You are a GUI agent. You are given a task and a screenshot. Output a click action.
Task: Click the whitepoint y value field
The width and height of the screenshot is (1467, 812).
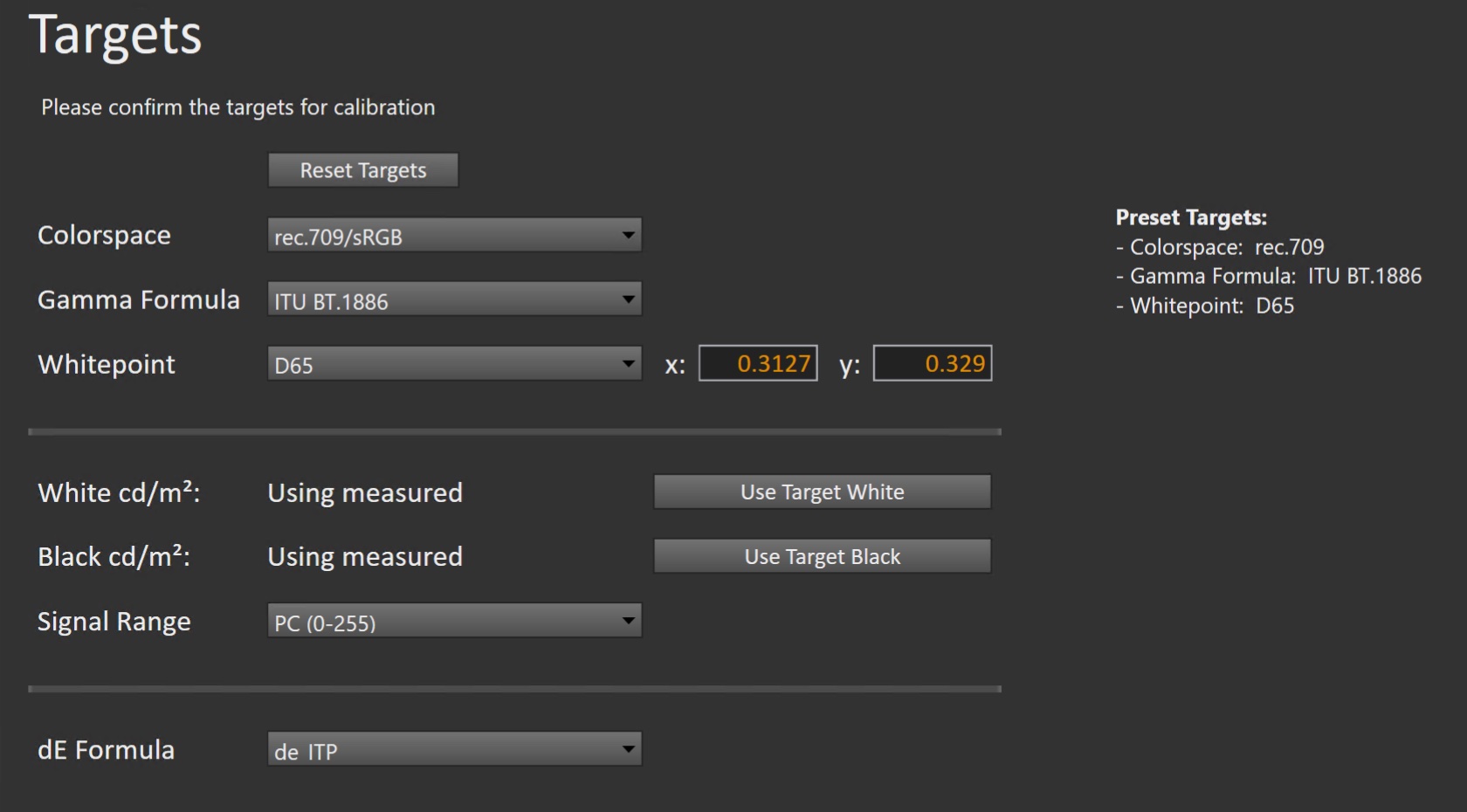(x=933, y=363)
